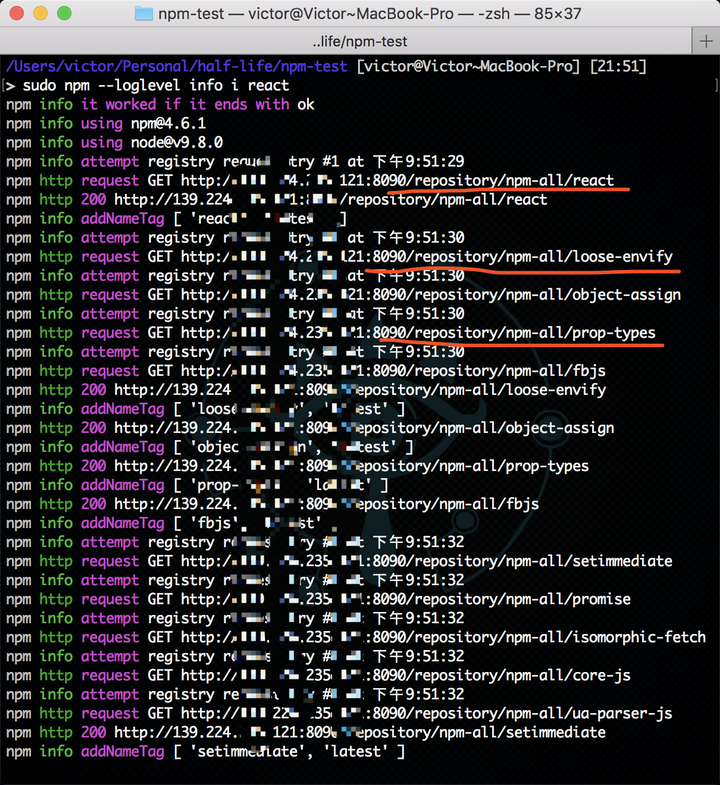720x785 pixels.
Task: Click the 200 response line for npm-all/setimmediate
Action: coord(306,732)
